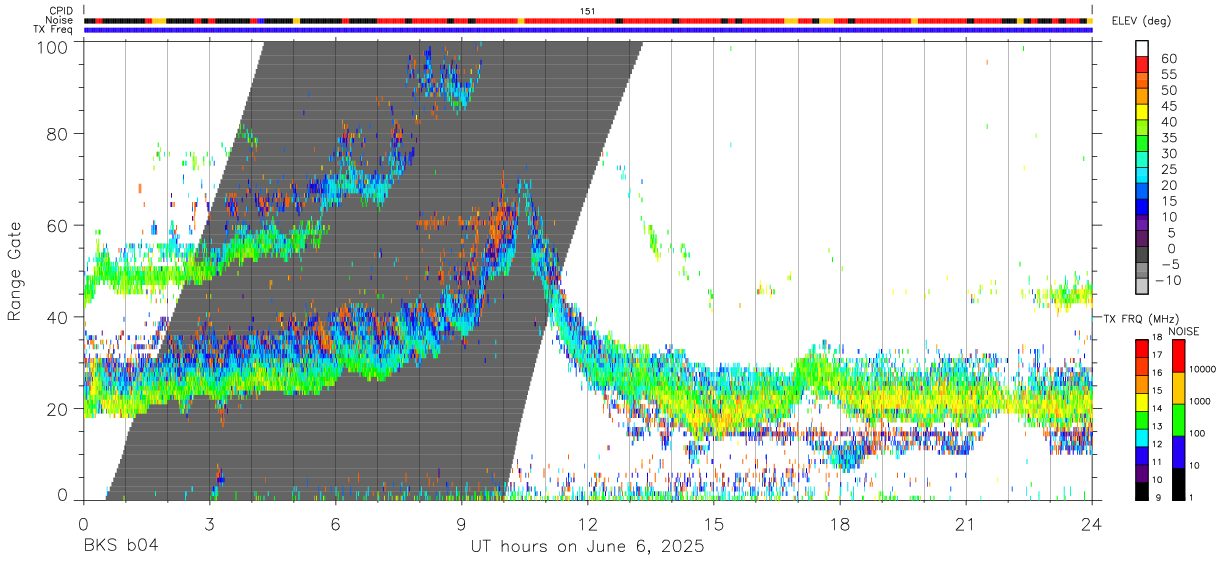Click x-axis tick label '18'

pyautogui.click(x=840, y=523)
